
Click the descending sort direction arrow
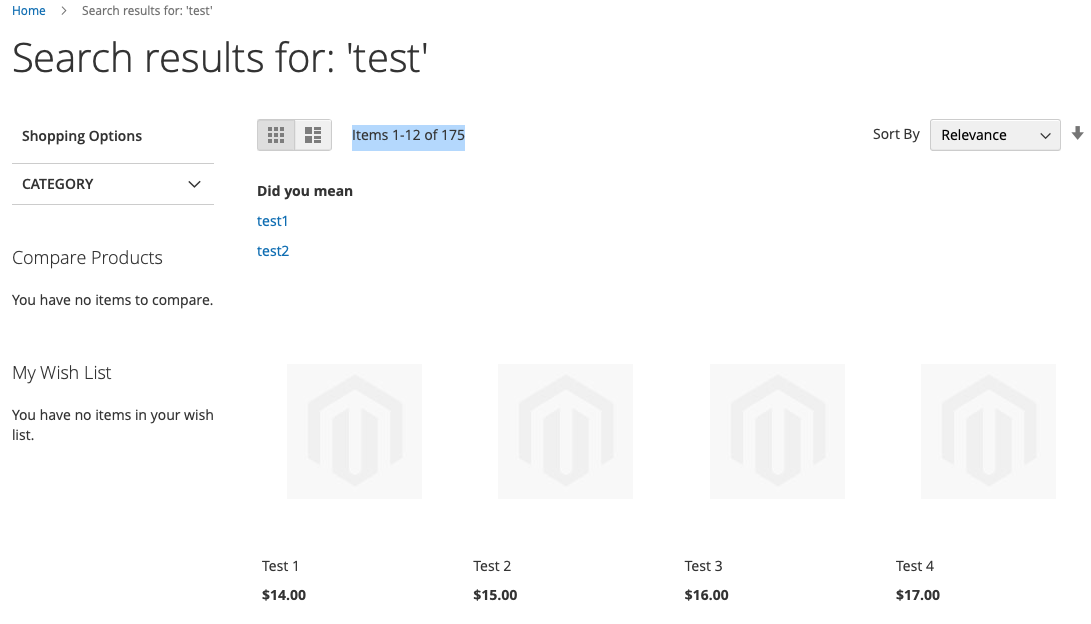coord(1077,131)
